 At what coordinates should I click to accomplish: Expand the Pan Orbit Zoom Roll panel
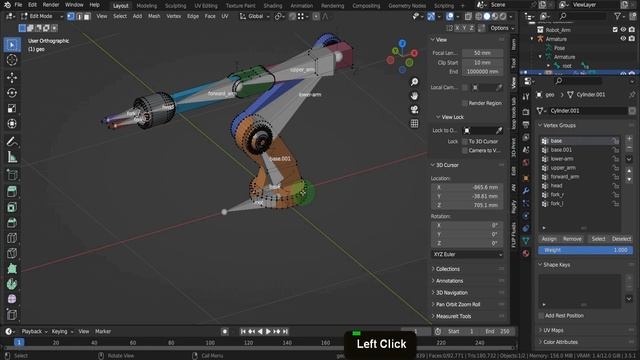pyautogui.click(x=458, y=304)
